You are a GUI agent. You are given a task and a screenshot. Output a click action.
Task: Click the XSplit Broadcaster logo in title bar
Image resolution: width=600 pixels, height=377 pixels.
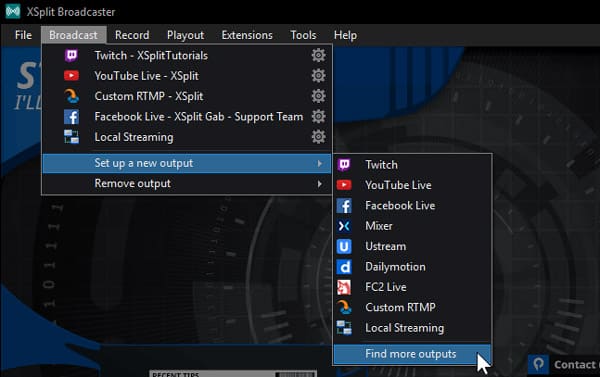click(13, 11)
